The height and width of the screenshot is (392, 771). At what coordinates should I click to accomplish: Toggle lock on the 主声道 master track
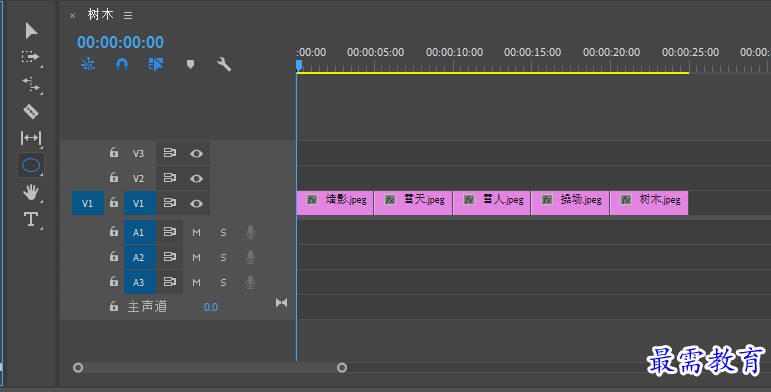click(x=114, y=306)
